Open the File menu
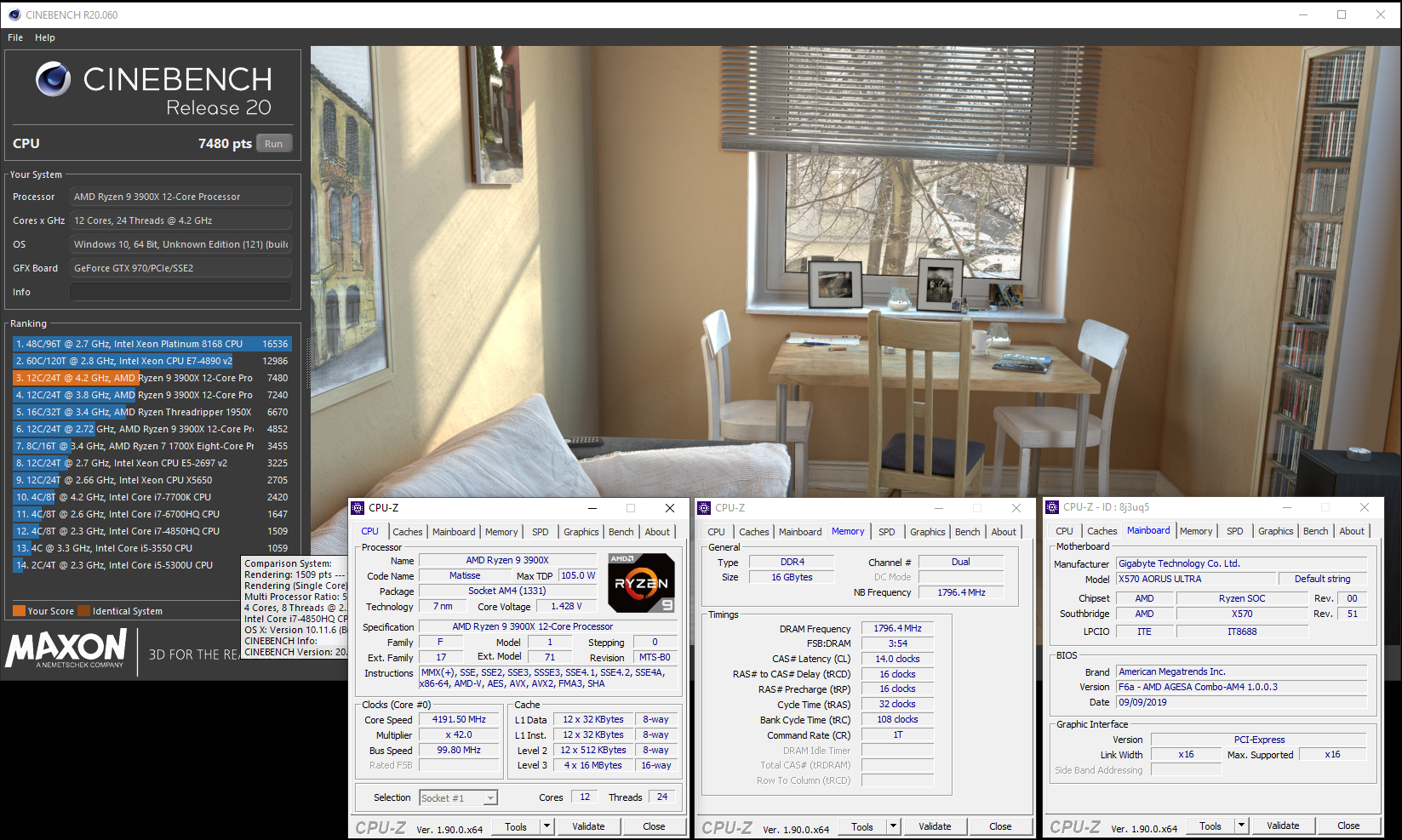The width and height of the screenshot is (1402, 840). coord(15,37)
